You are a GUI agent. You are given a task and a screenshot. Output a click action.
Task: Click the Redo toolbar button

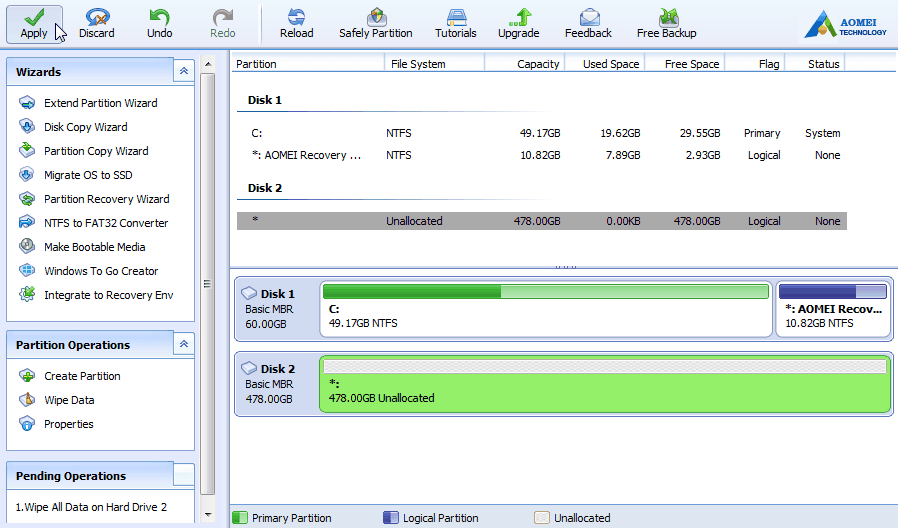(222, 24)
